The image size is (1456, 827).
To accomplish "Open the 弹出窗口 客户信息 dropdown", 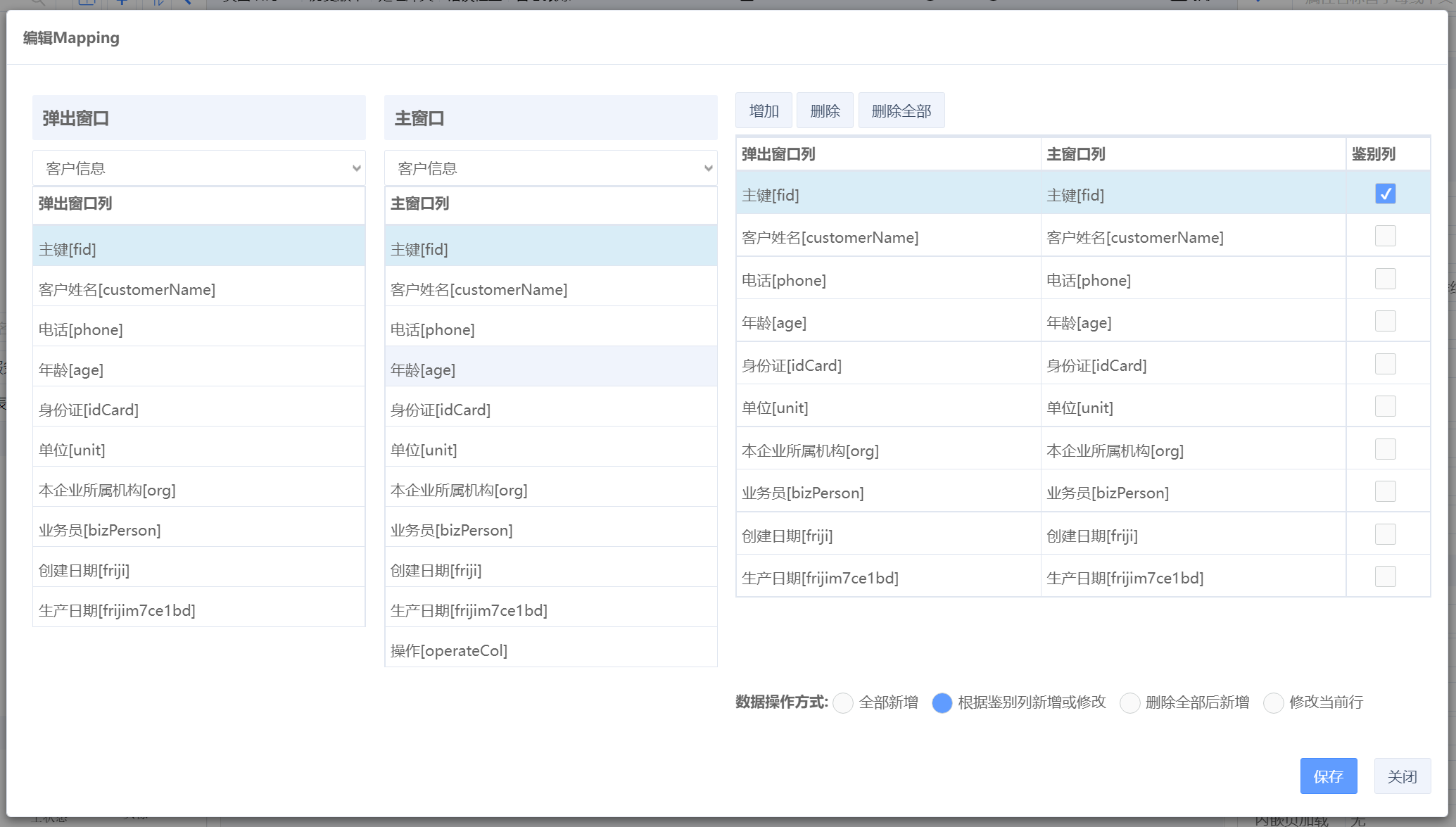I will click(199, 168).
